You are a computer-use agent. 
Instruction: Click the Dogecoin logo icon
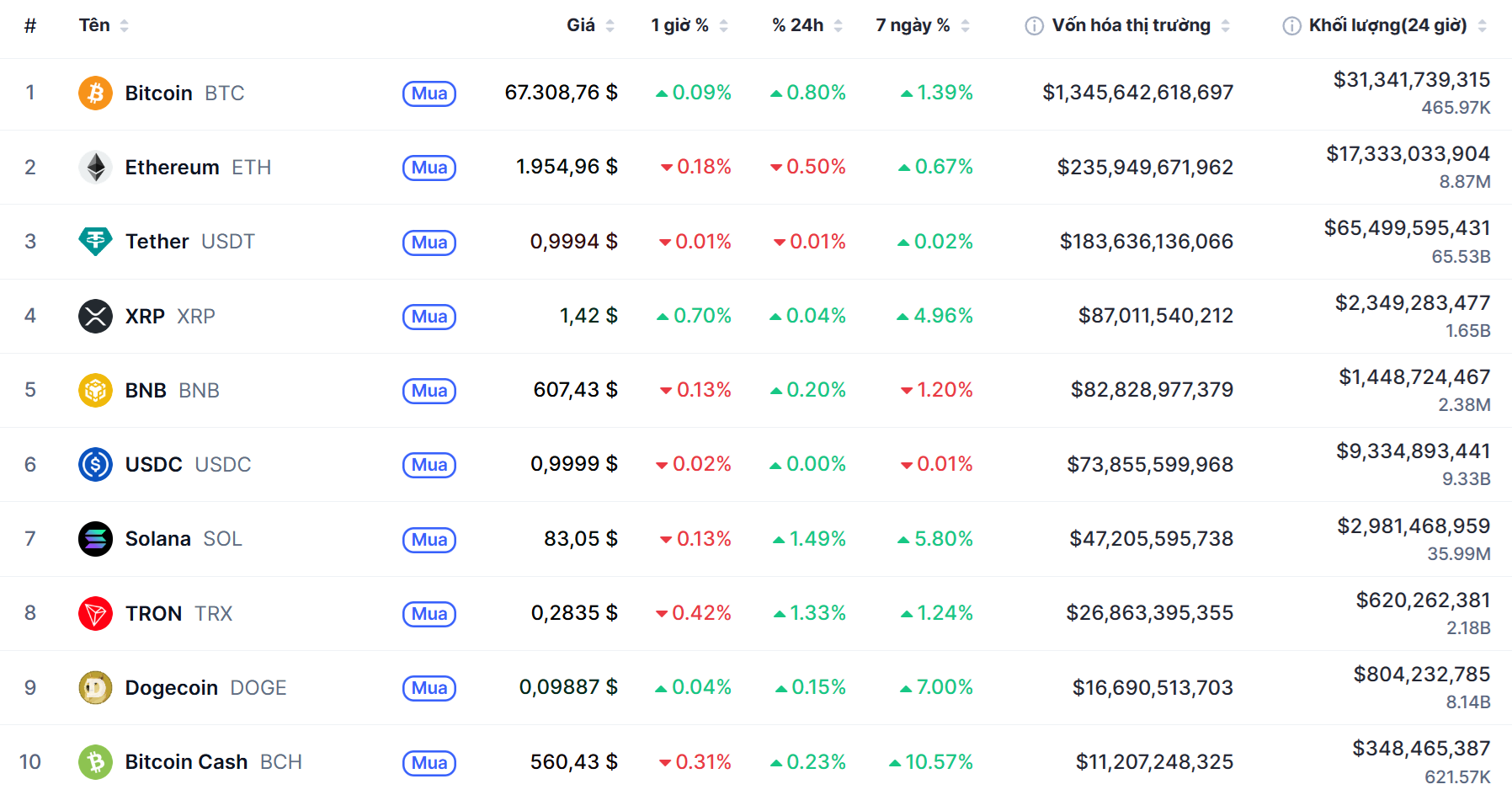(95, 687)
